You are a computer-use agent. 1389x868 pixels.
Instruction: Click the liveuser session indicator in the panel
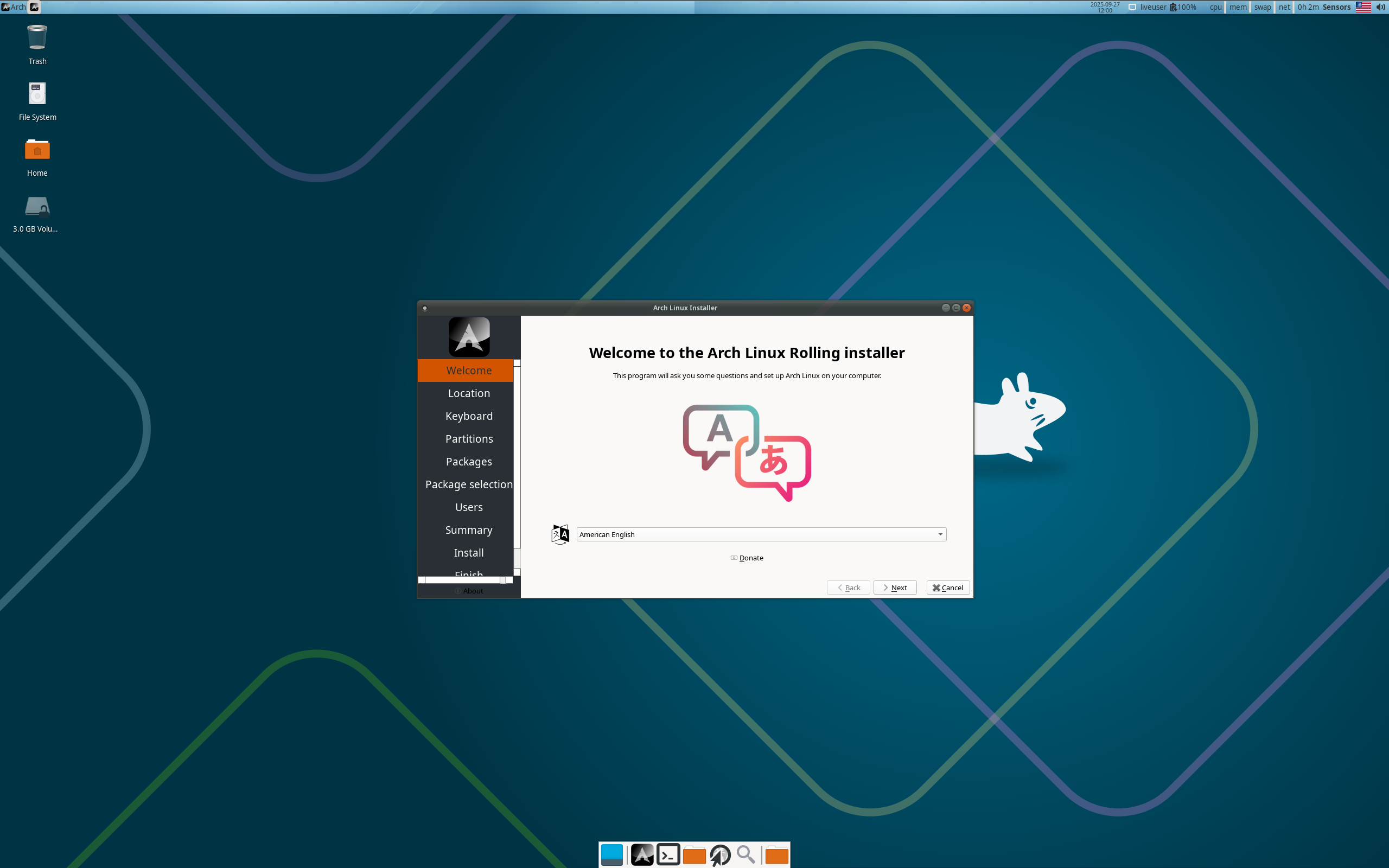pos(1148,7)
